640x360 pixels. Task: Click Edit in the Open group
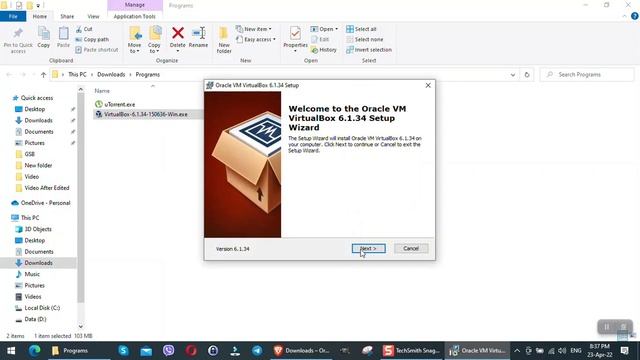pos(320,39)
